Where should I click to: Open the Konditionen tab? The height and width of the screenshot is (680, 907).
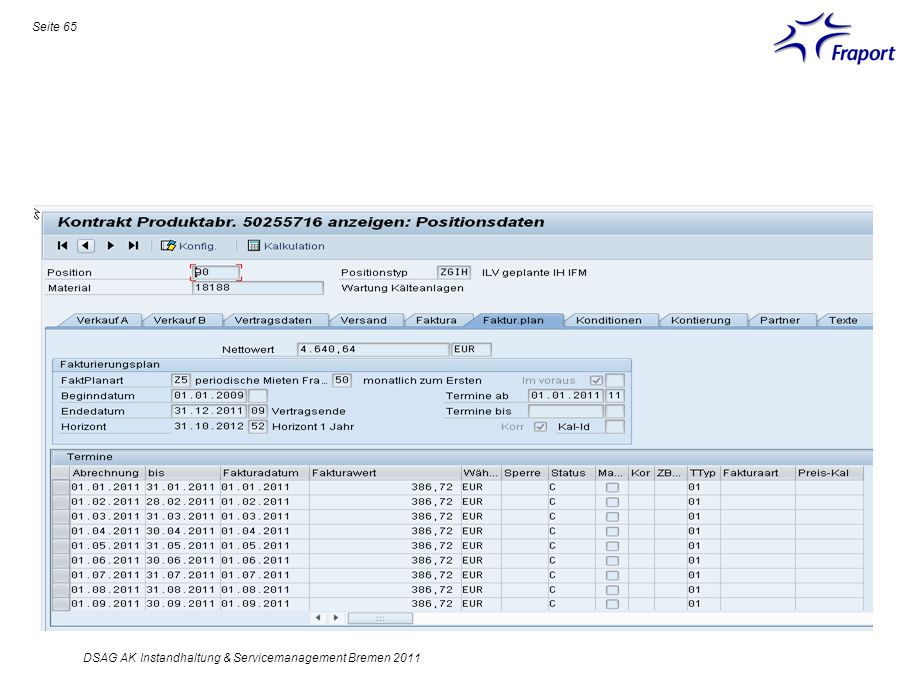pyautogui.click(x=609, y=320)
